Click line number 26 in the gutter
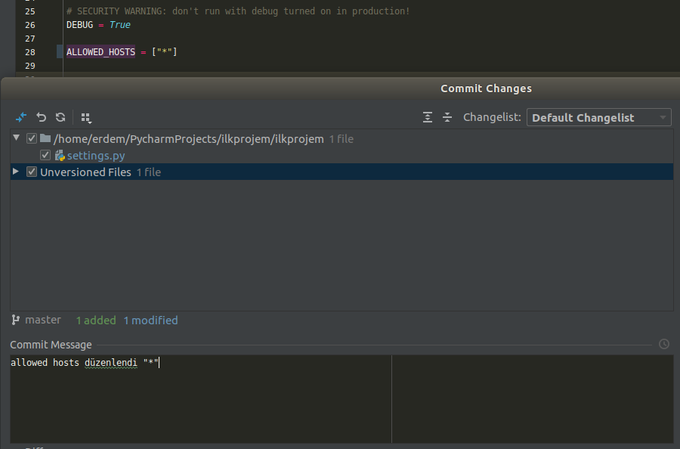The image size is (680, 449). tap(30, 25)
